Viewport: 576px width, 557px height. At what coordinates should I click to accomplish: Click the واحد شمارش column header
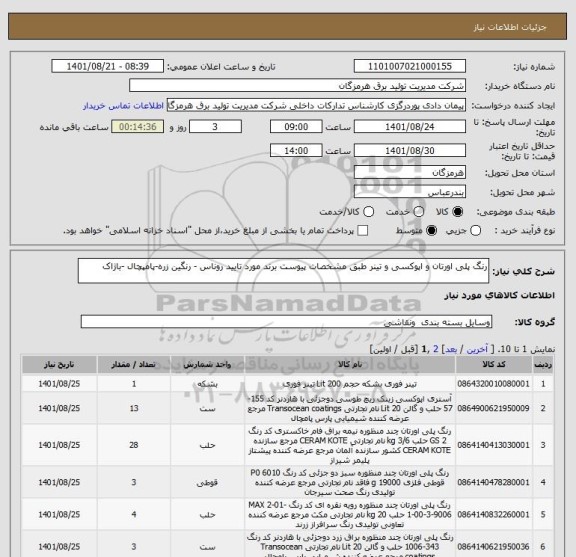[x=207, y=364]
